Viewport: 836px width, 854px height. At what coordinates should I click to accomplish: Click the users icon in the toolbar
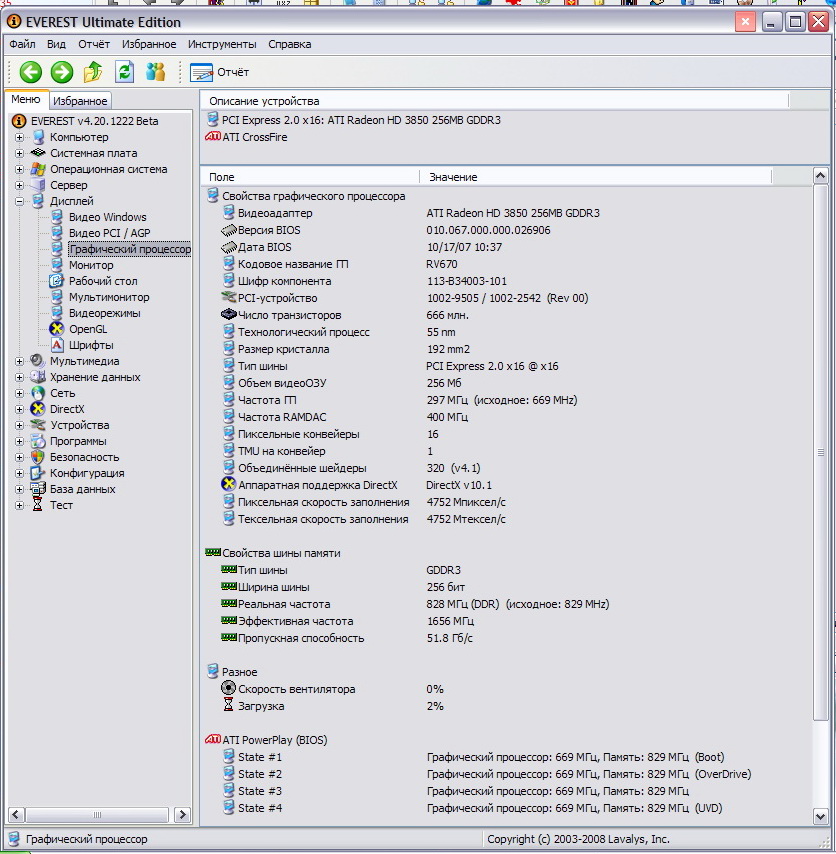coord(155,72)
